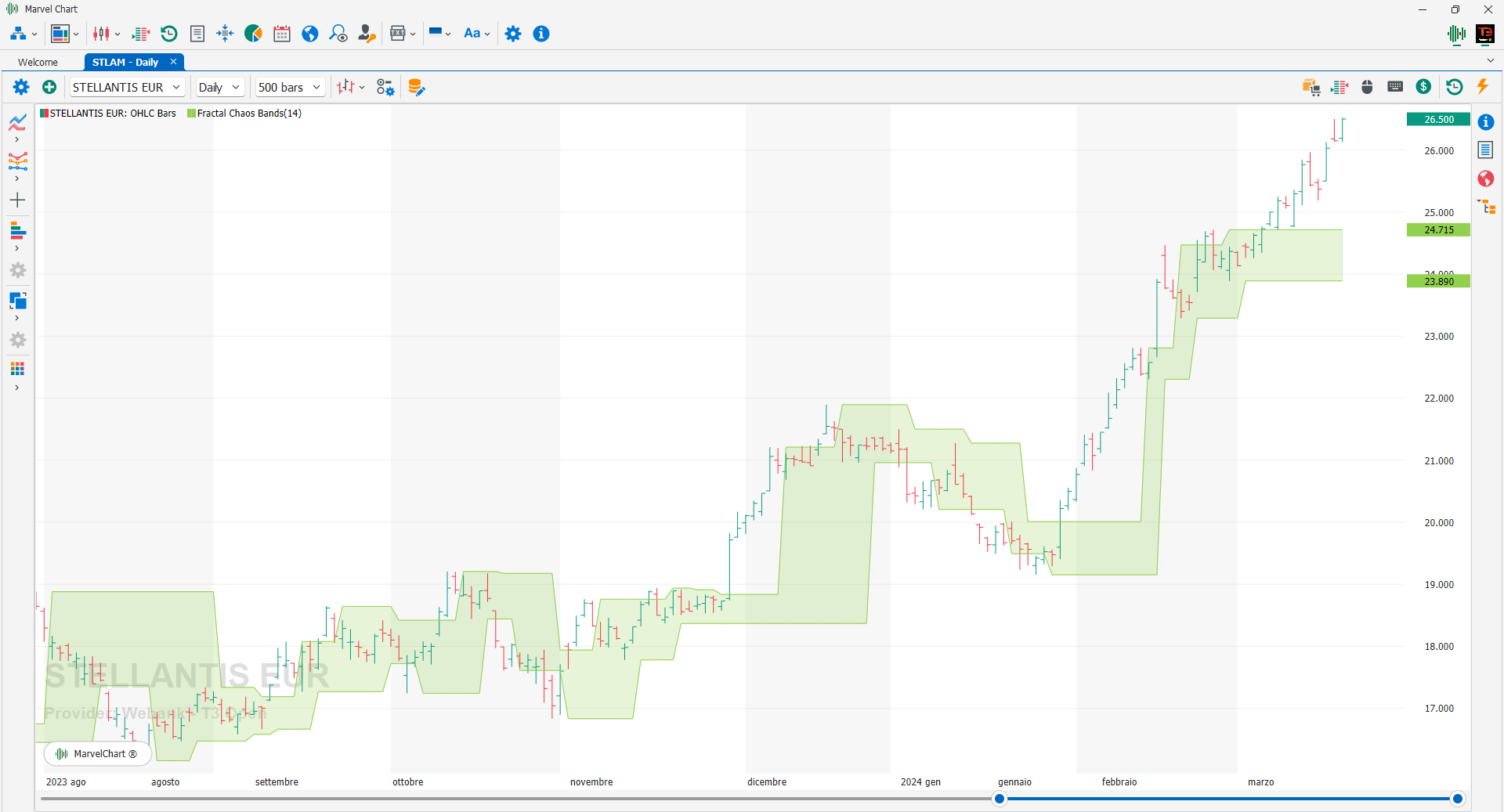Click the T3 broker logo icon
The width and height of the screenshot is (1504, 812).
click(x=1484, y=34)
